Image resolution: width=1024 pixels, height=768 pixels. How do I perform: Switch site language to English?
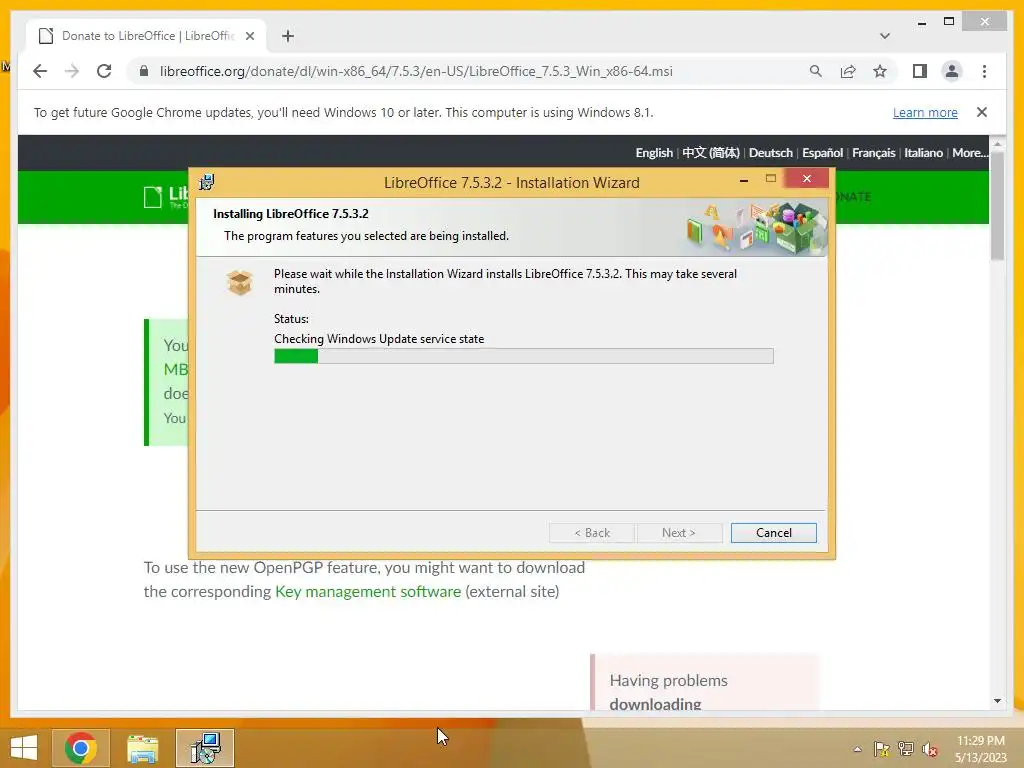pyautogui.click(x=654, y=153)
